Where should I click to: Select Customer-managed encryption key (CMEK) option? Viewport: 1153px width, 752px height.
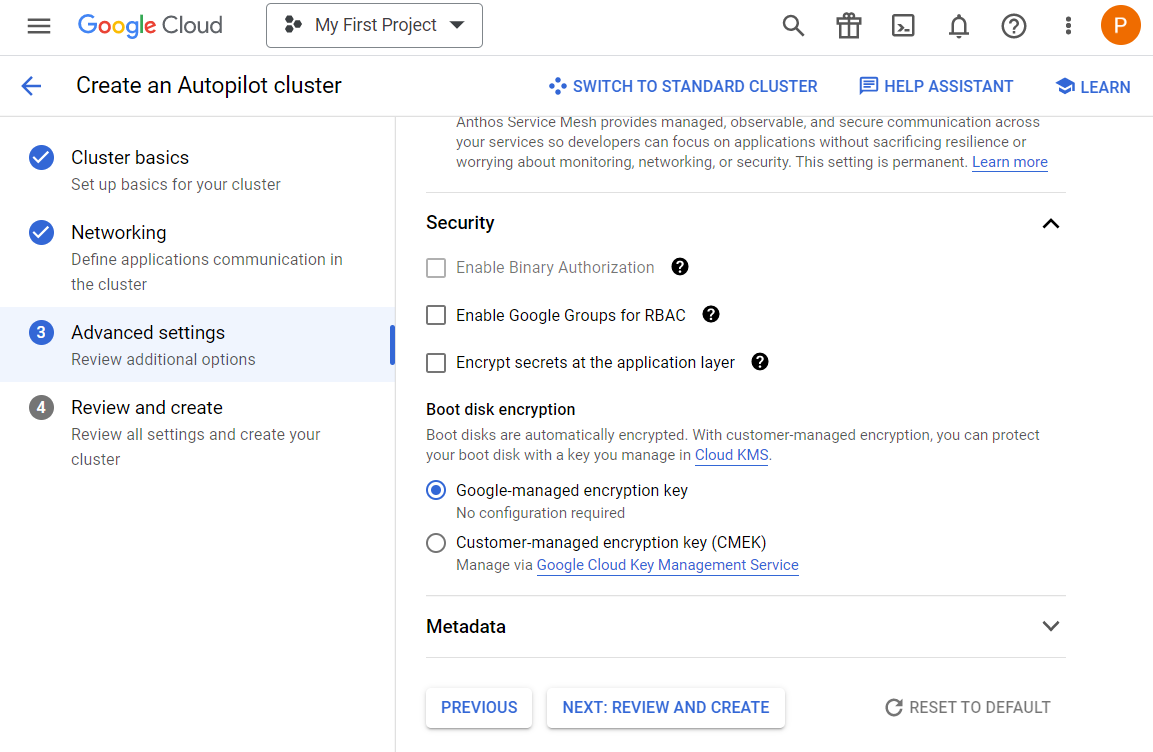pos(436,543)
